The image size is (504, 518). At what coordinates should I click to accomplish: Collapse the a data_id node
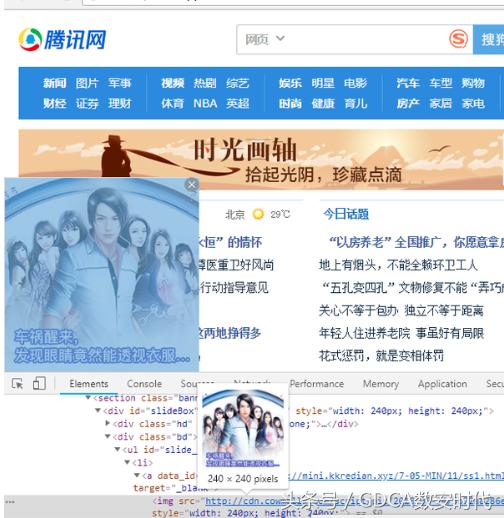pyautogui.click(x=137, y=475)
